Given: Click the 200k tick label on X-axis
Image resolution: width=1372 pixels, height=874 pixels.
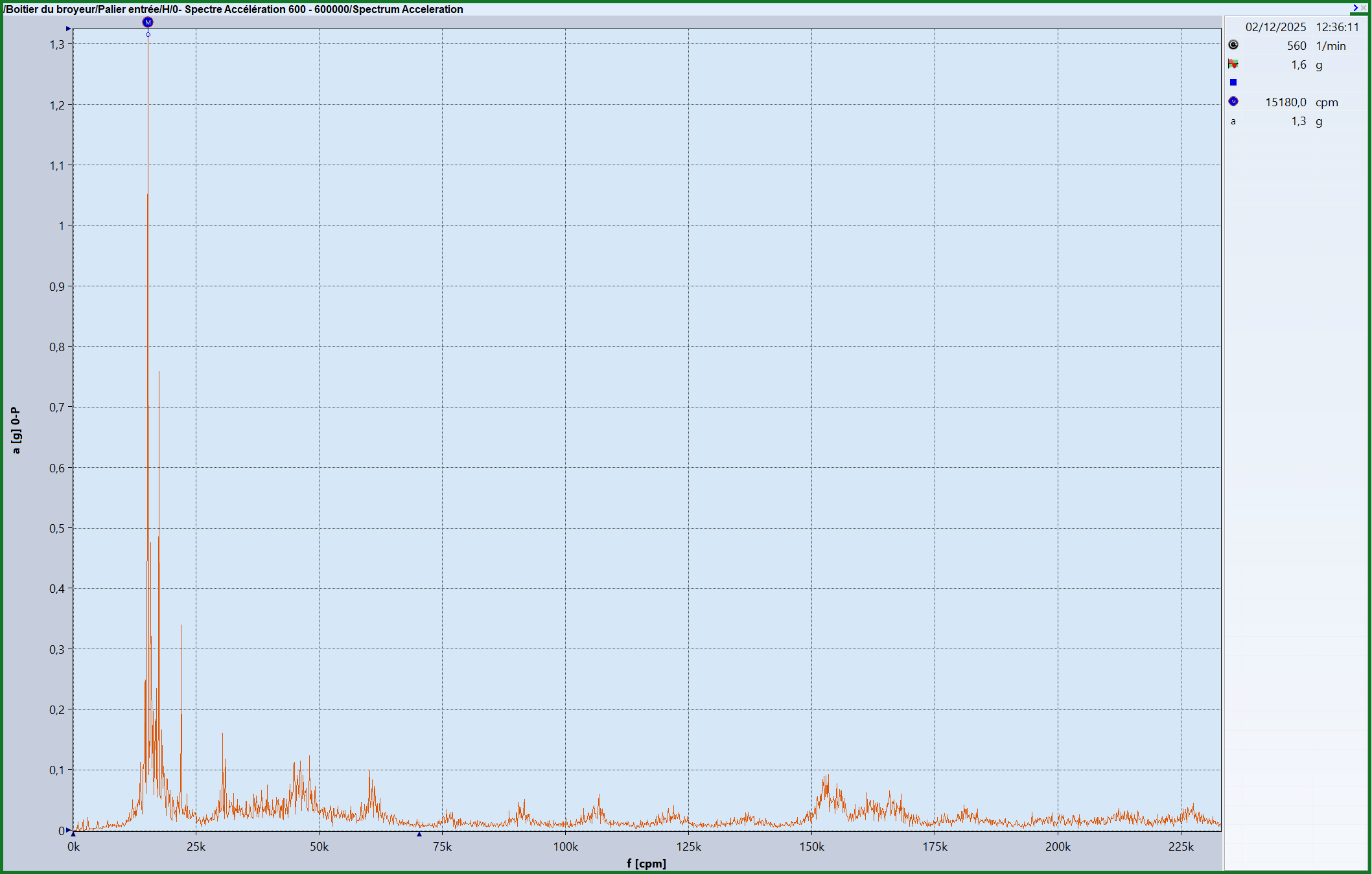Looking at the screenshot, I should (x=1058, y=847).
